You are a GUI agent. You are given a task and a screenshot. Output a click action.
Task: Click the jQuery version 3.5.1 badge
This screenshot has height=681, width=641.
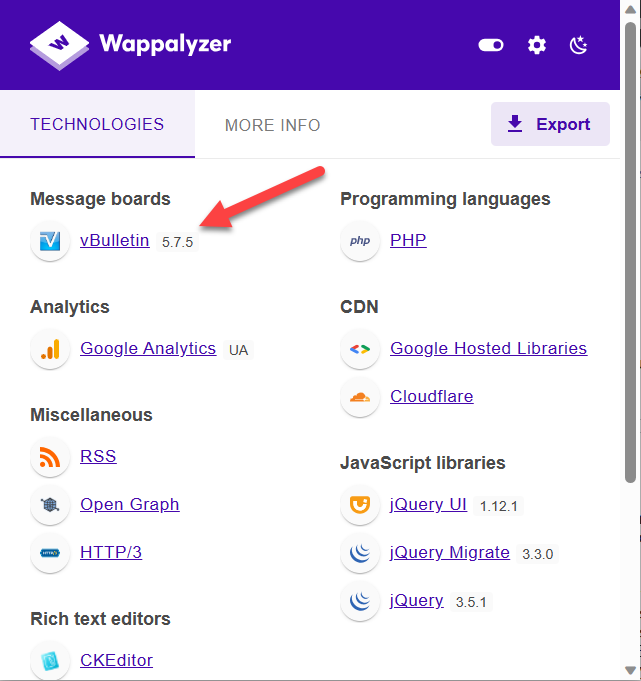pos(471,602)
